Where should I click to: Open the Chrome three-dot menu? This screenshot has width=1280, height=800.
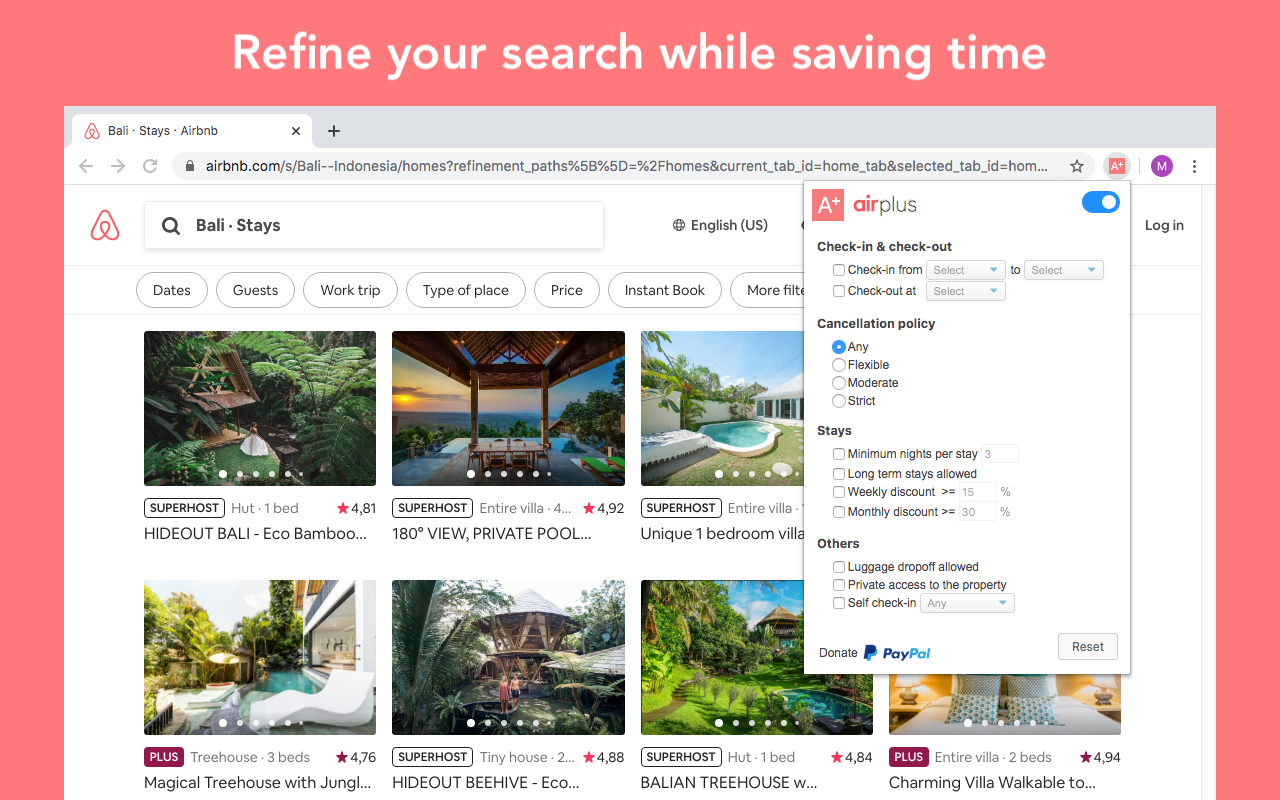1194,165
